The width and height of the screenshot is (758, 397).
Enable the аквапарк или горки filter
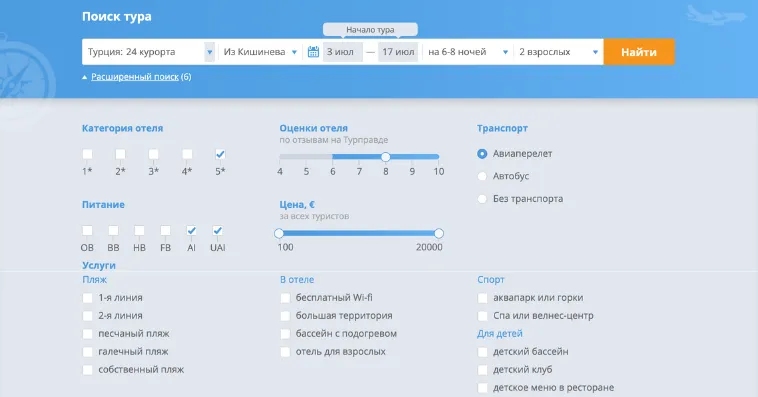(x=482, y=298)
